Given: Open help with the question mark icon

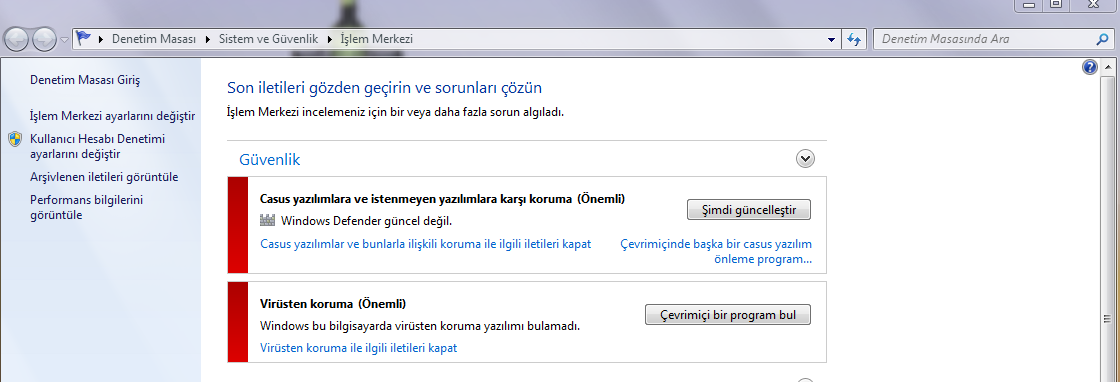Looking at the screenshot, I should pos(1089,67).
